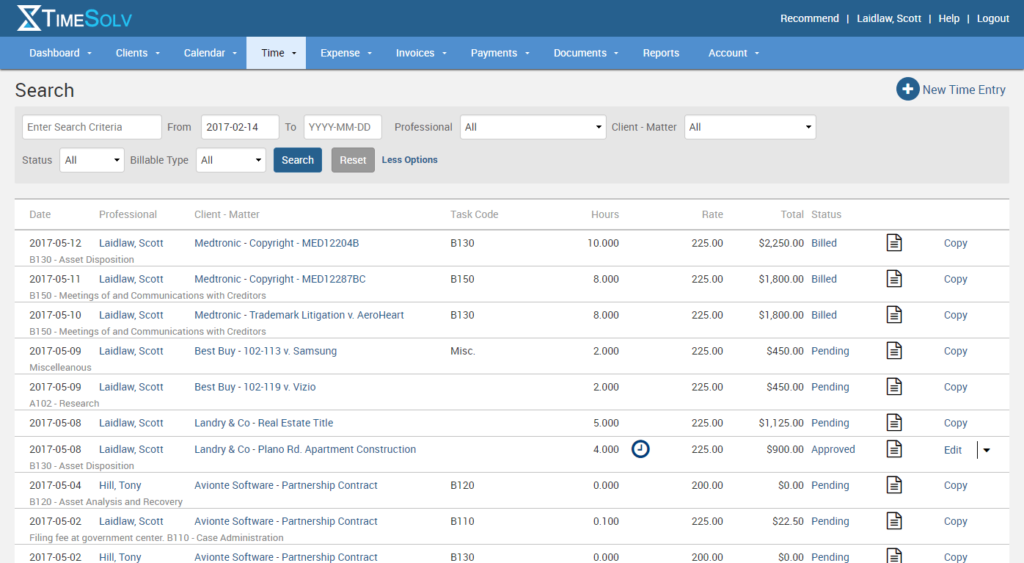Click Billed status of 2017-05-11 entry
The width and height of the screenshot is (1024, 563).
point(824,279)
